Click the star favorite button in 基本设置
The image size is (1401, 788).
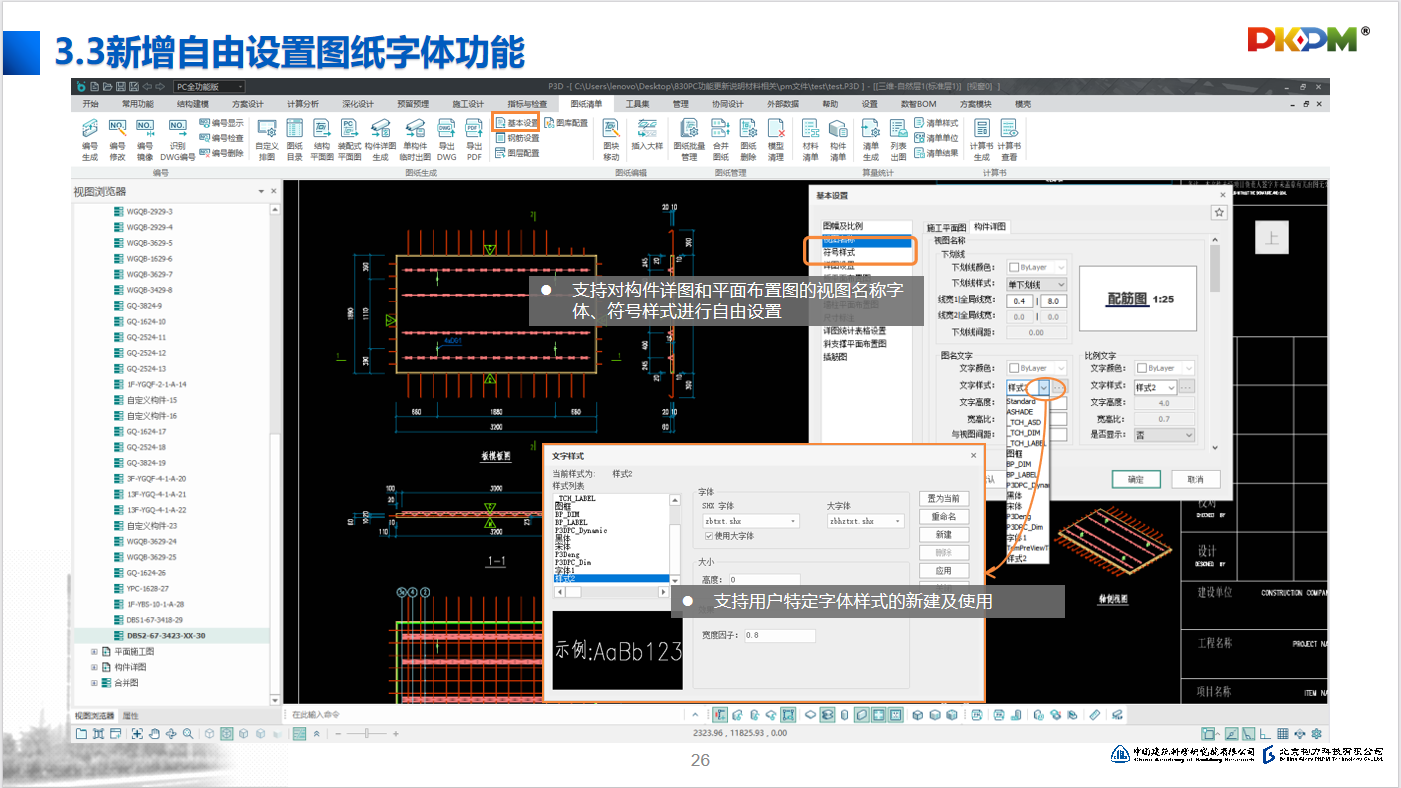click(x=1219, y=212)
